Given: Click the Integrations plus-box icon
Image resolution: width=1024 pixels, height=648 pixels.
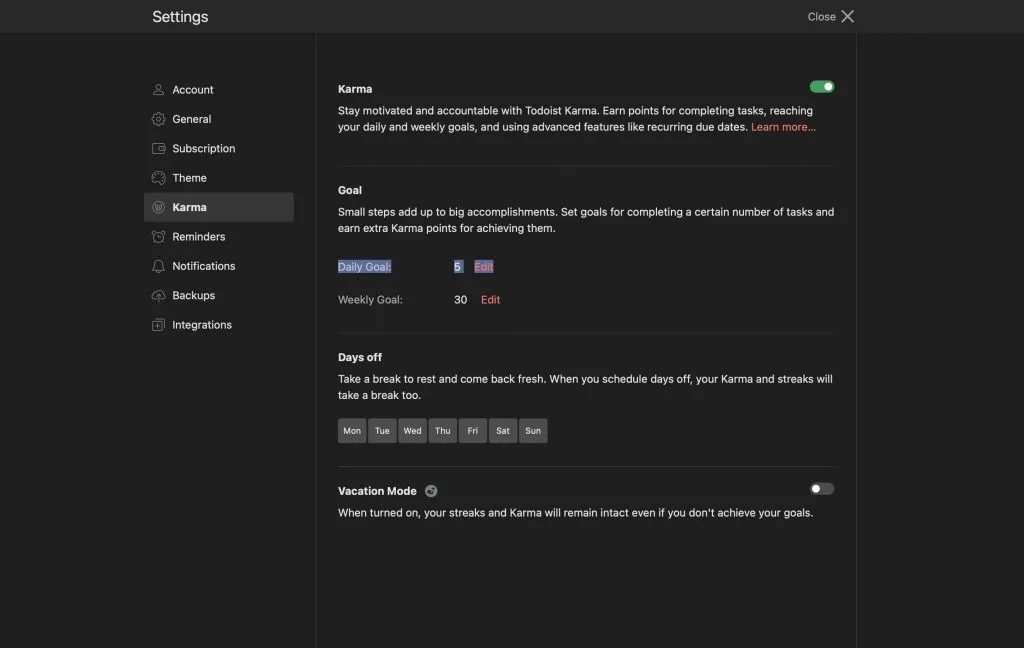Looking at the screenshot, I should (x=158, y=325).
